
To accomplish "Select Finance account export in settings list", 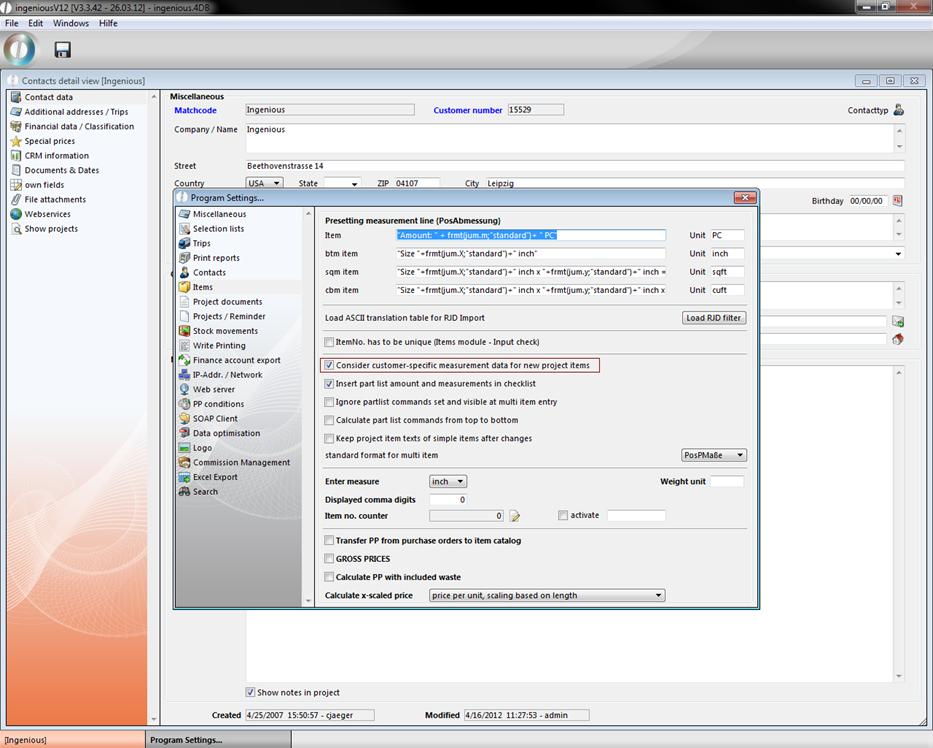I will [237, 360].
